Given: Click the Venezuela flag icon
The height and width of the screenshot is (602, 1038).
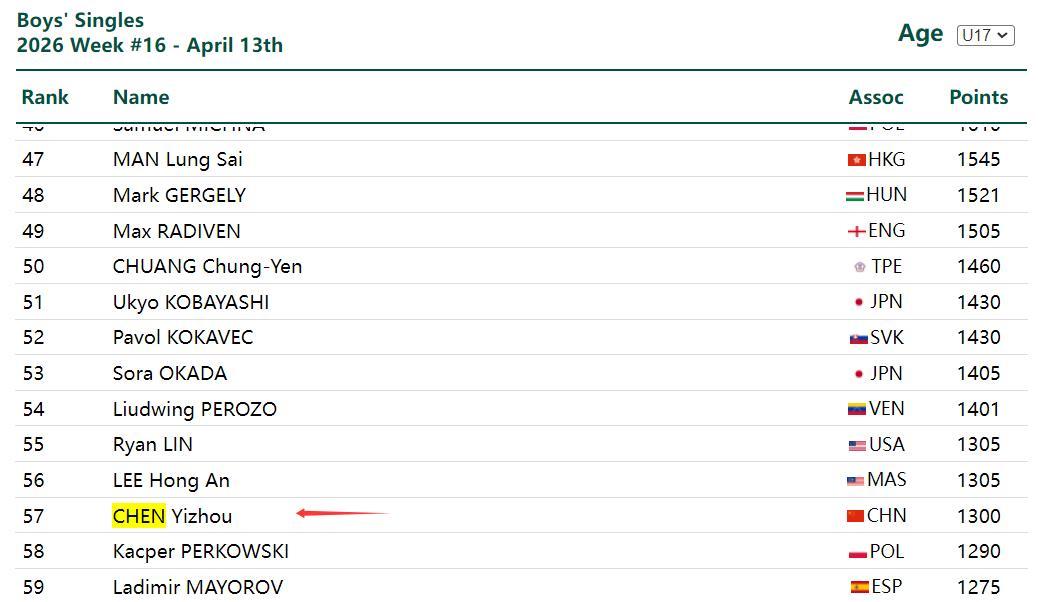Looking at the screenshot, I should (856, 409).
